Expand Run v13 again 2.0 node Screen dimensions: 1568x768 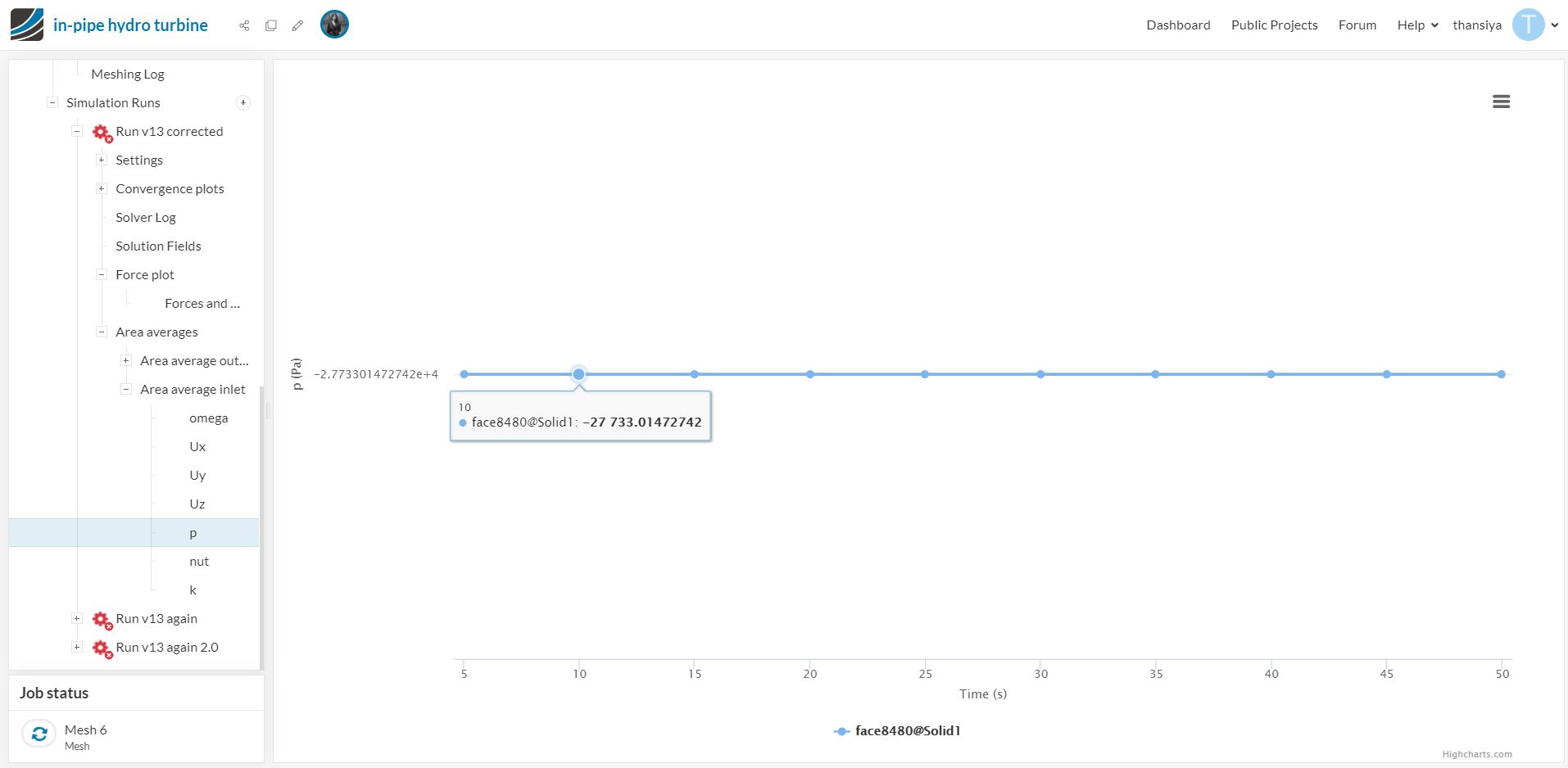pyautogui.click(x=77, y=647)
